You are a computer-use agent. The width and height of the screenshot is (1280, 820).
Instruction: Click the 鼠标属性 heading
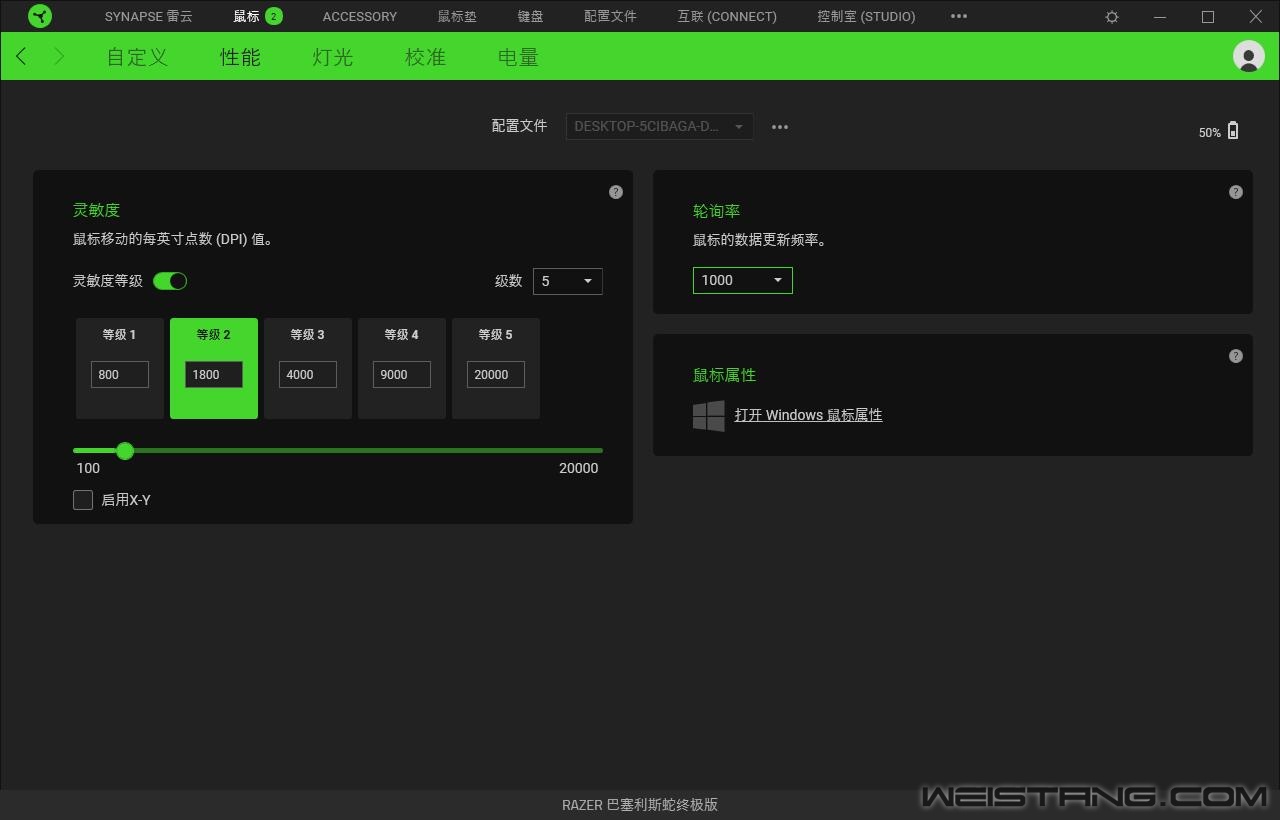(x=724, y=375)
